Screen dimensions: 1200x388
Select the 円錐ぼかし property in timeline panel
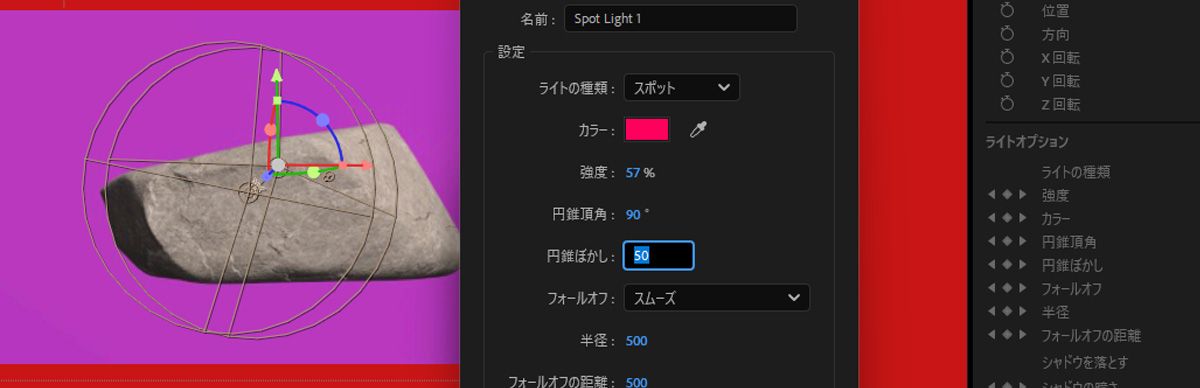1072,265
